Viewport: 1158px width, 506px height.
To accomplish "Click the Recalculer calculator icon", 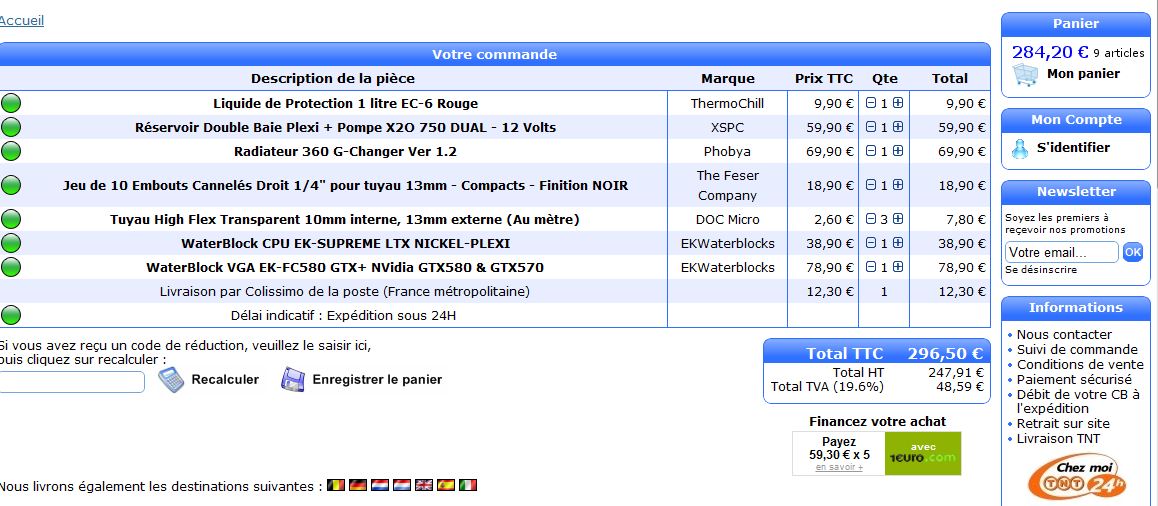I will click(171, 380).
